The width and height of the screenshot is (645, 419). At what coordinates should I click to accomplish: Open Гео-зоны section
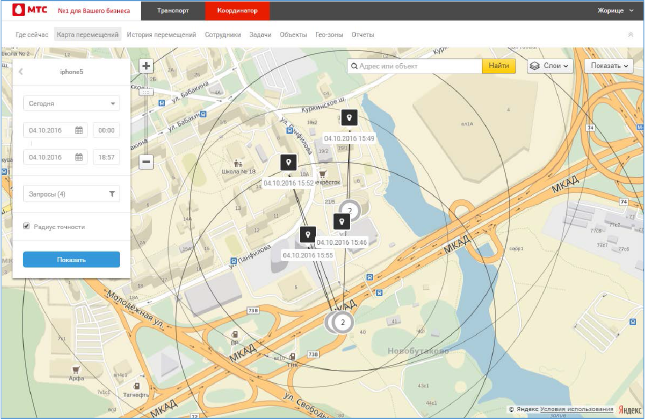coord(329,35)
